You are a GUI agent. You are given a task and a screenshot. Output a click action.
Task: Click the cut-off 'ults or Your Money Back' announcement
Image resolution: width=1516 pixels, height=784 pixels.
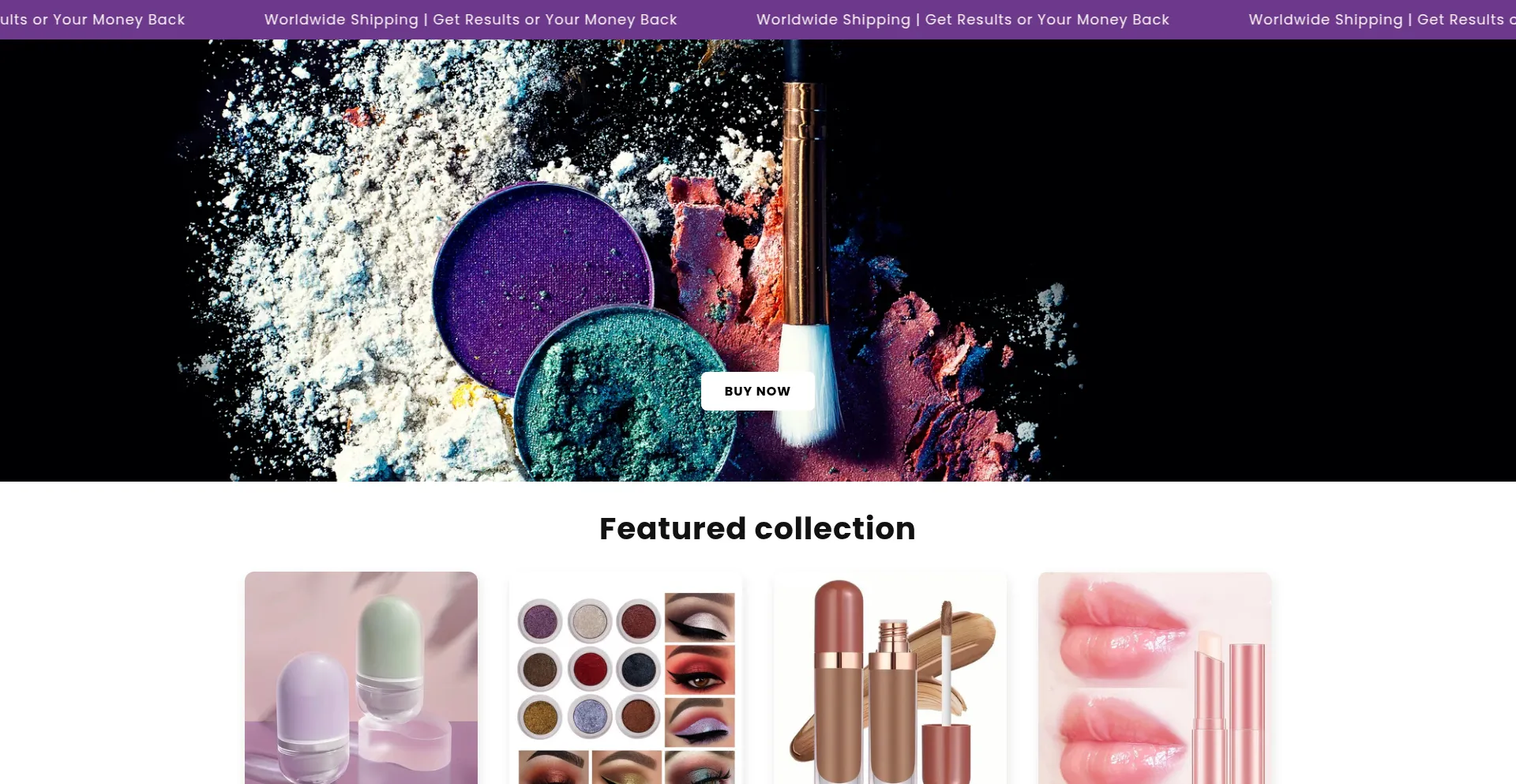pyautogui.click(x=92, y=20)
